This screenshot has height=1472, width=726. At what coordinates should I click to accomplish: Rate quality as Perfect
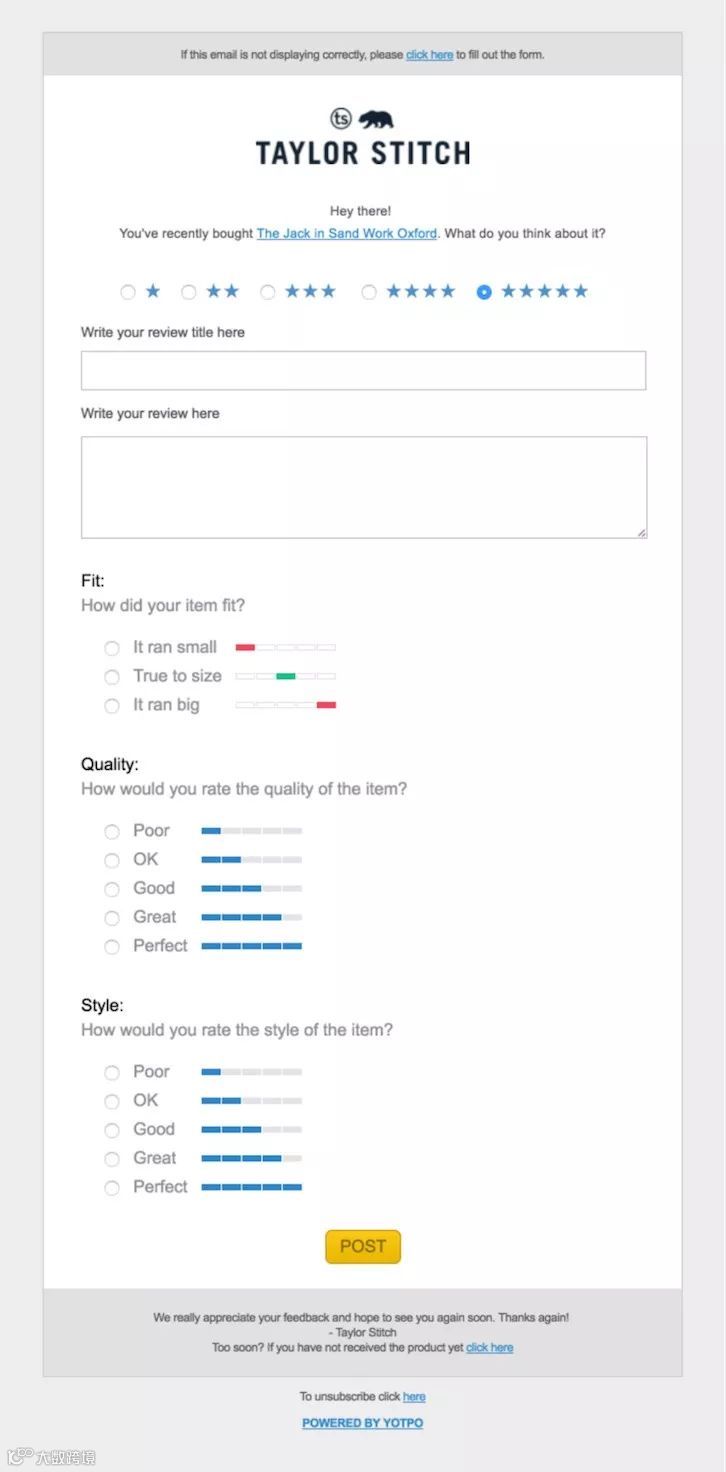[x=112, y=946]
